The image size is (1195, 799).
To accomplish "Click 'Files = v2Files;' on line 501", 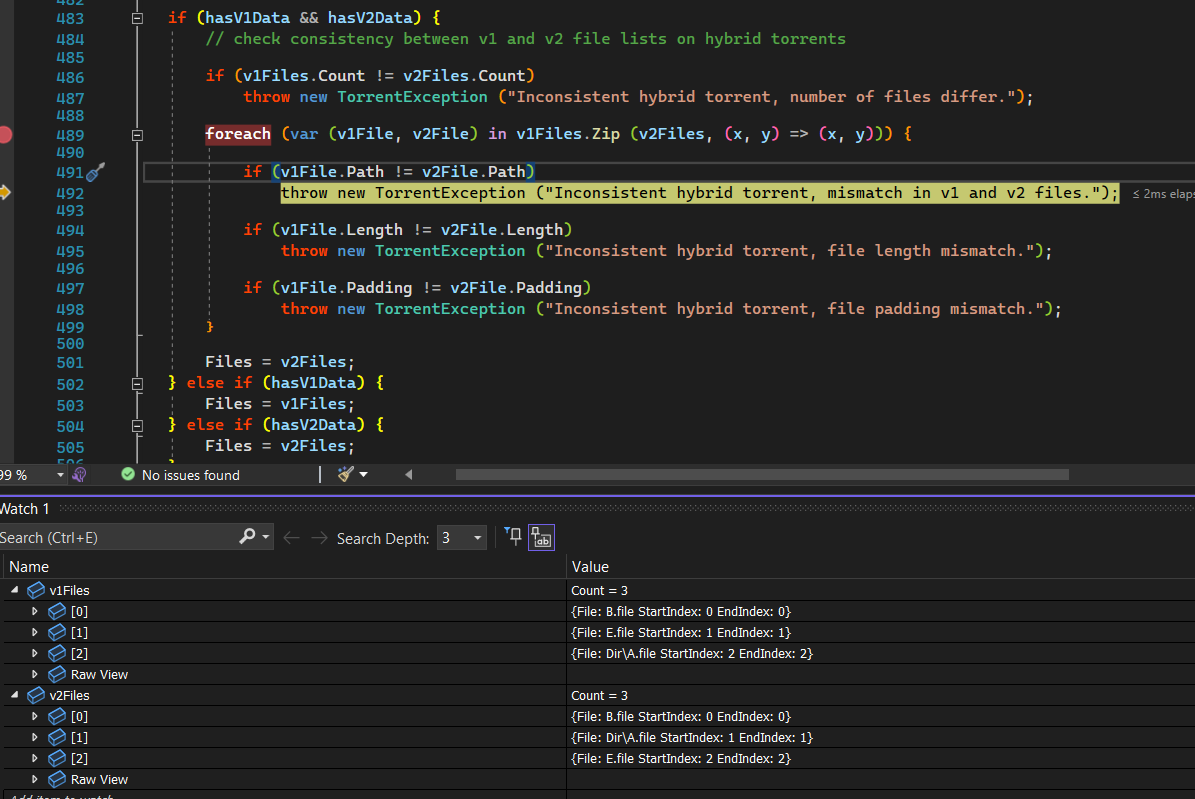I will [280, 361].
